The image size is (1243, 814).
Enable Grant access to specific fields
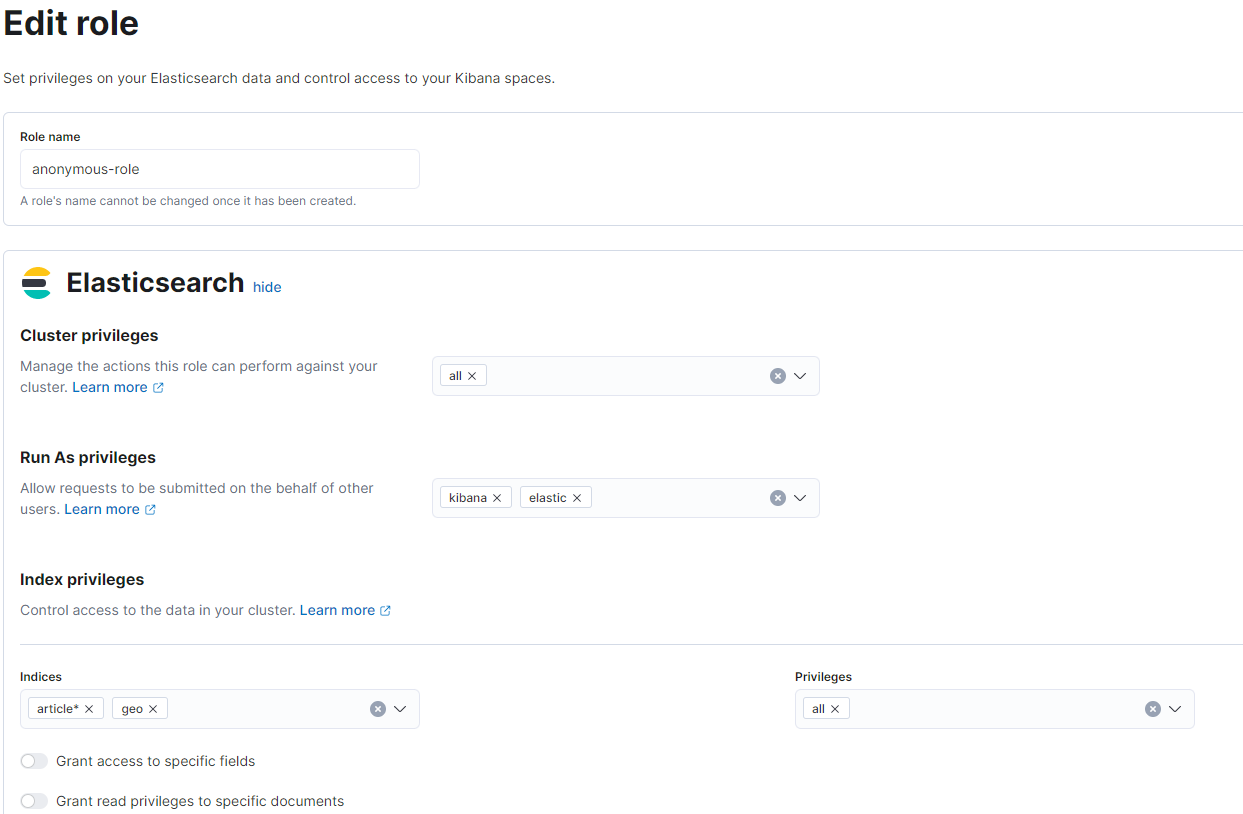click(34, 761)
